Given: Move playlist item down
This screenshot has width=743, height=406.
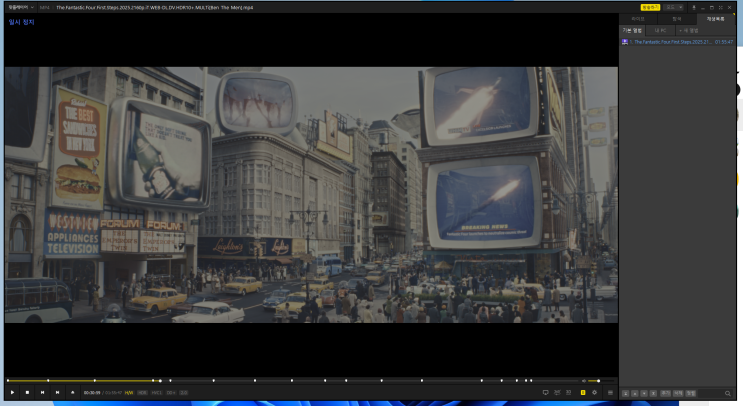Looking at the screenshot, I should 644,394.
